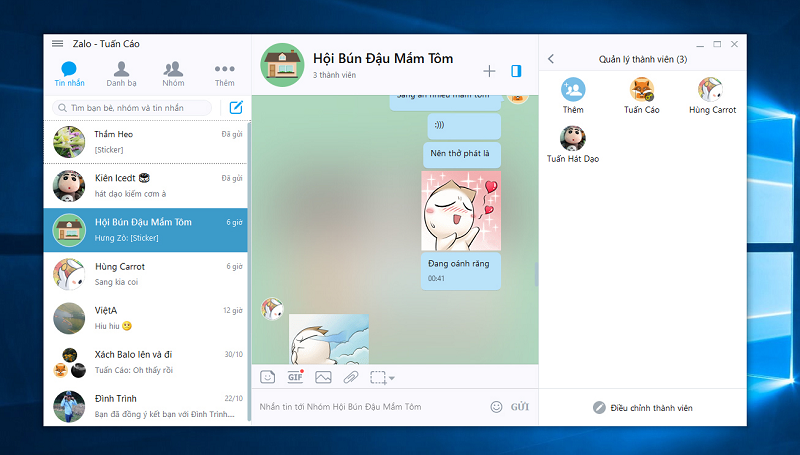Viewport: 800px width, 455px height.
Task: Click the compose new message icon
Action: click(236, 108)
